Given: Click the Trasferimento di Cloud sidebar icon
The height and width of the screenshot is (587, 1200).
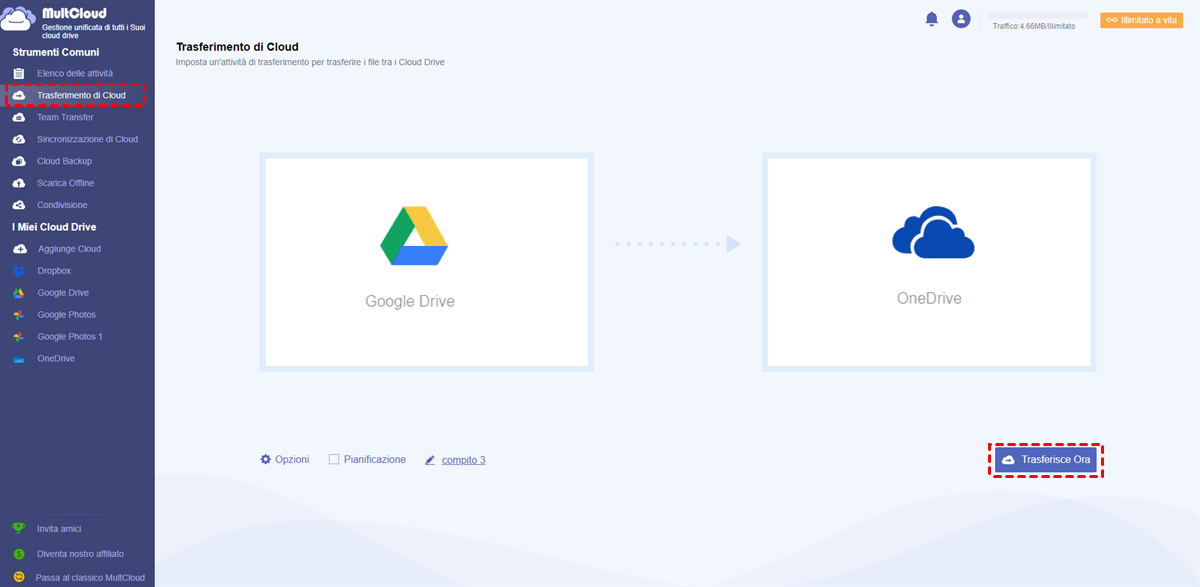Looking at the screenshot, I should click(x=18, y=95).
